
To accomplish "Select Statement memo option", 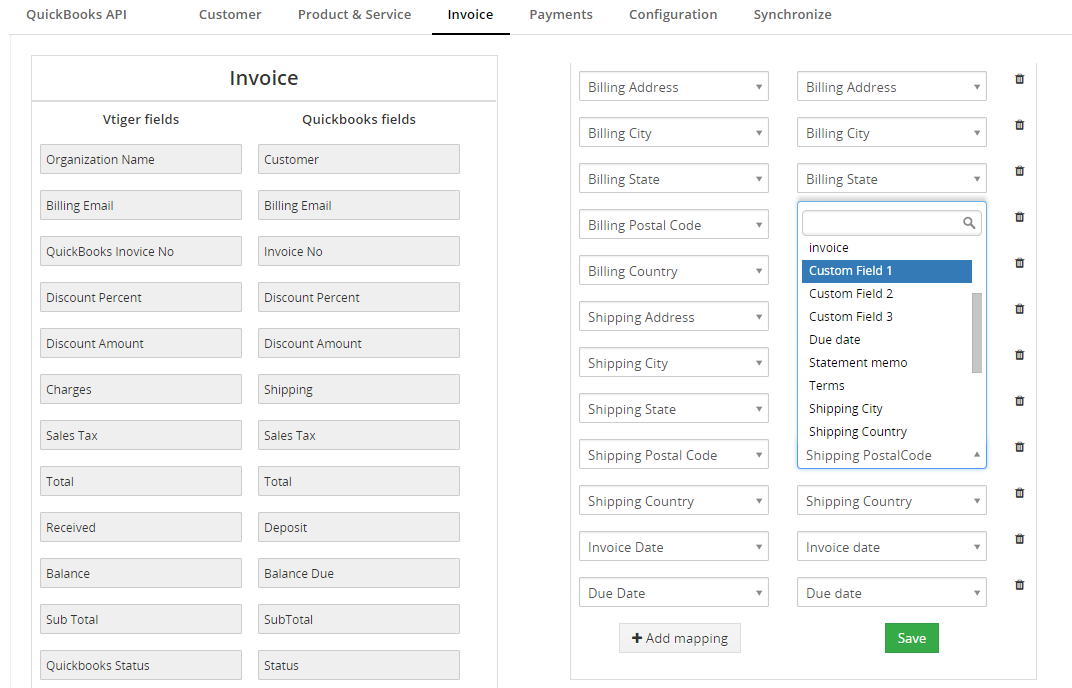I will coord(887,362).
